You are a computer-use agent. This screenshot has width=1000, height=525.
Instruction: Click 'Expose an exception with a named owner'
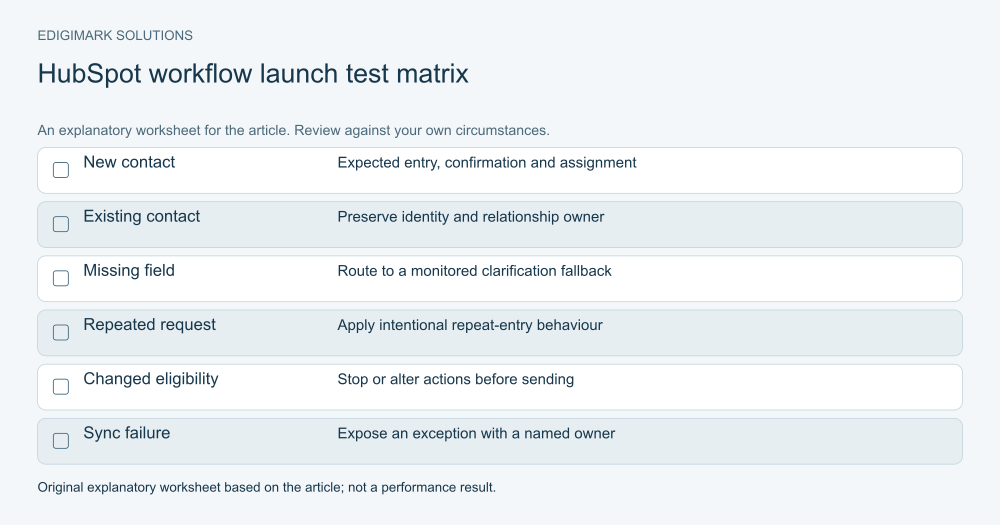476,434
